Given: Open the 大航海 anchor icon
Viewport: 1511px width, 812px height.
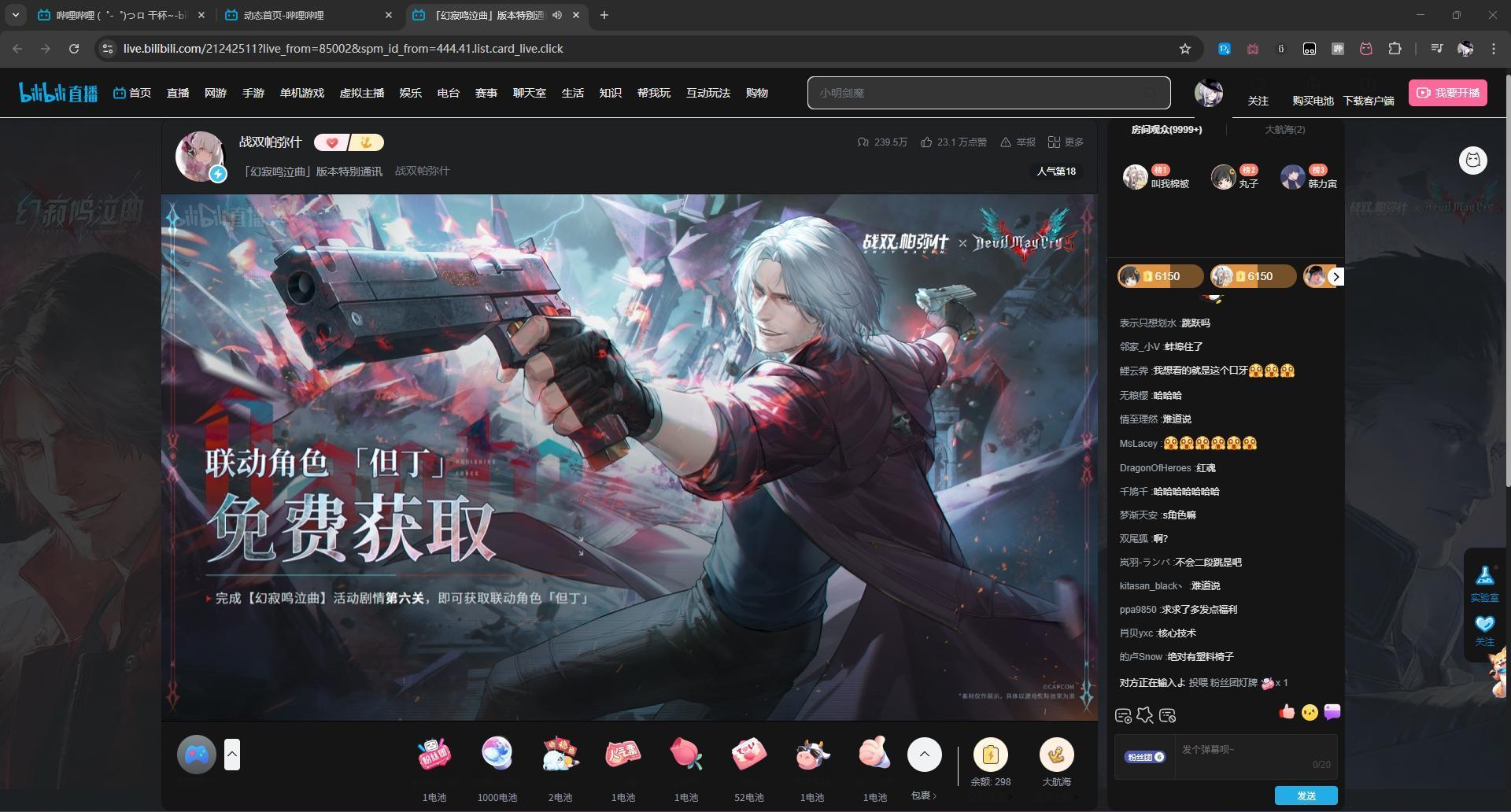Looking at the screenshot, I should [1056, 755].
